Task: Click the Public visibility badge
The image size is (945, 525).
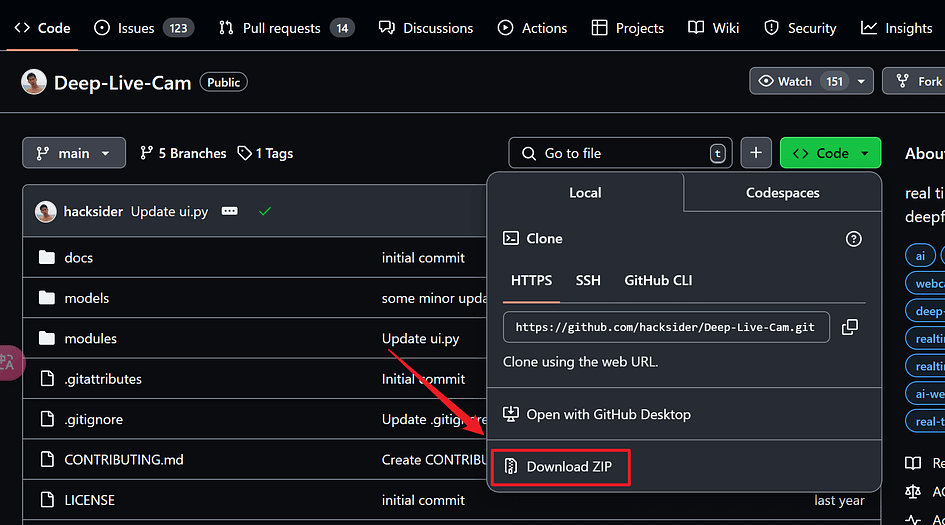Action: (224, 82)
